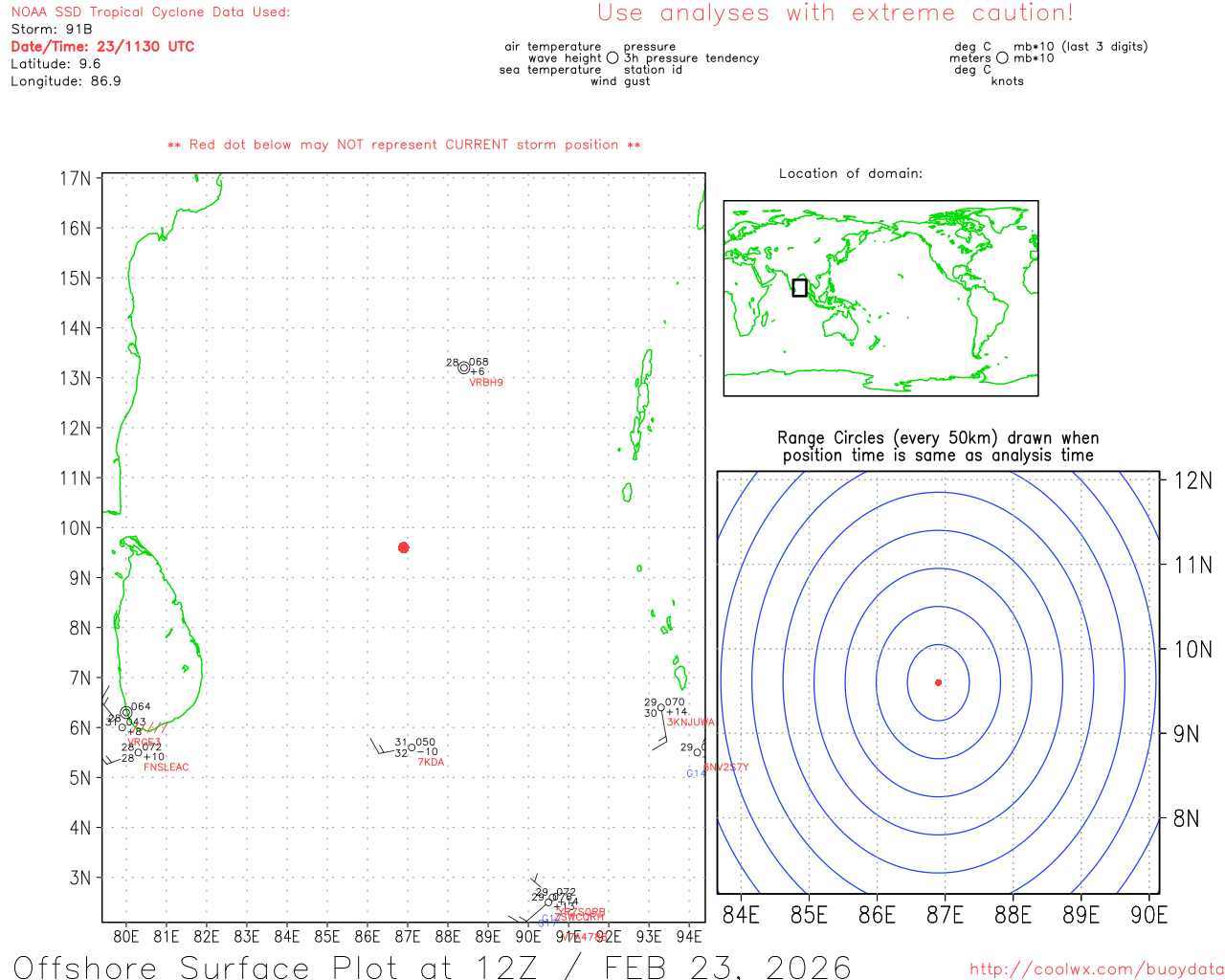Click the buoy legend circle at top right

click(1002, 58)
